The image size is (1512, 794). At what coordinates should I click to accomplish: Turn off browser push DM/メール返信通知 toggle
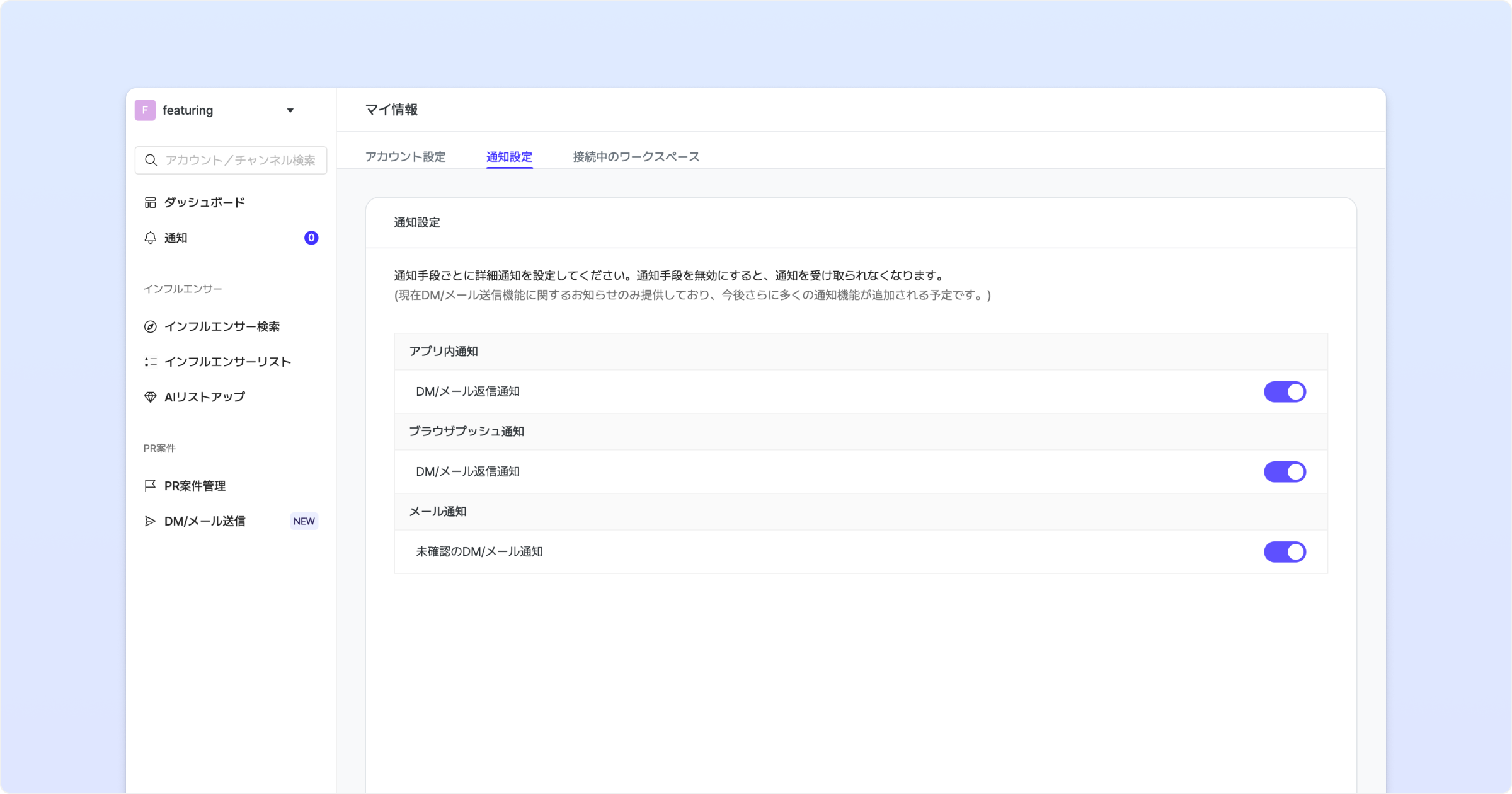pyautogui.click(x=1285, y=472)
